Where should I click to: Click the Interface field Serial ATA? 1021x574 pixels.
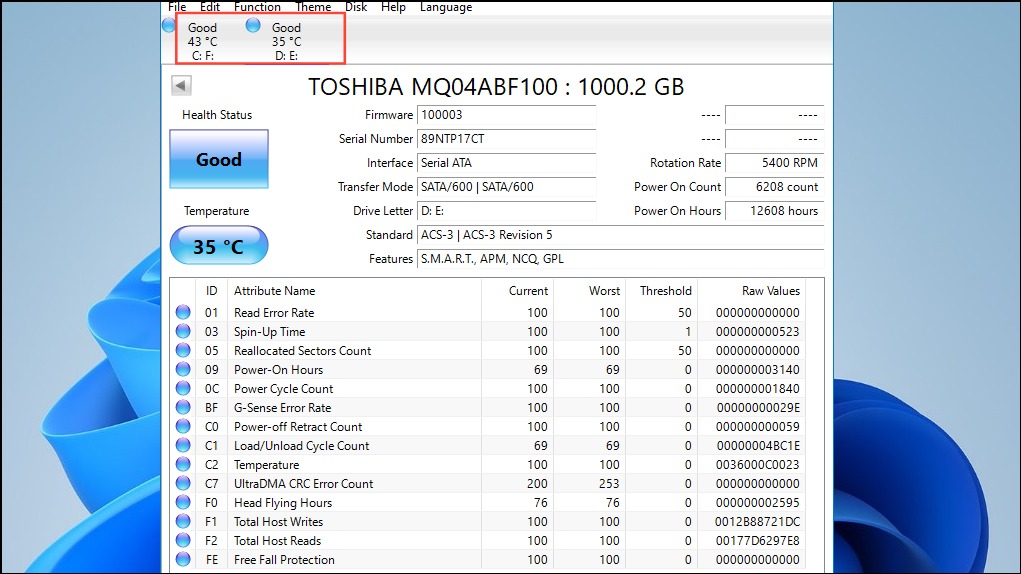coord(507,163)
